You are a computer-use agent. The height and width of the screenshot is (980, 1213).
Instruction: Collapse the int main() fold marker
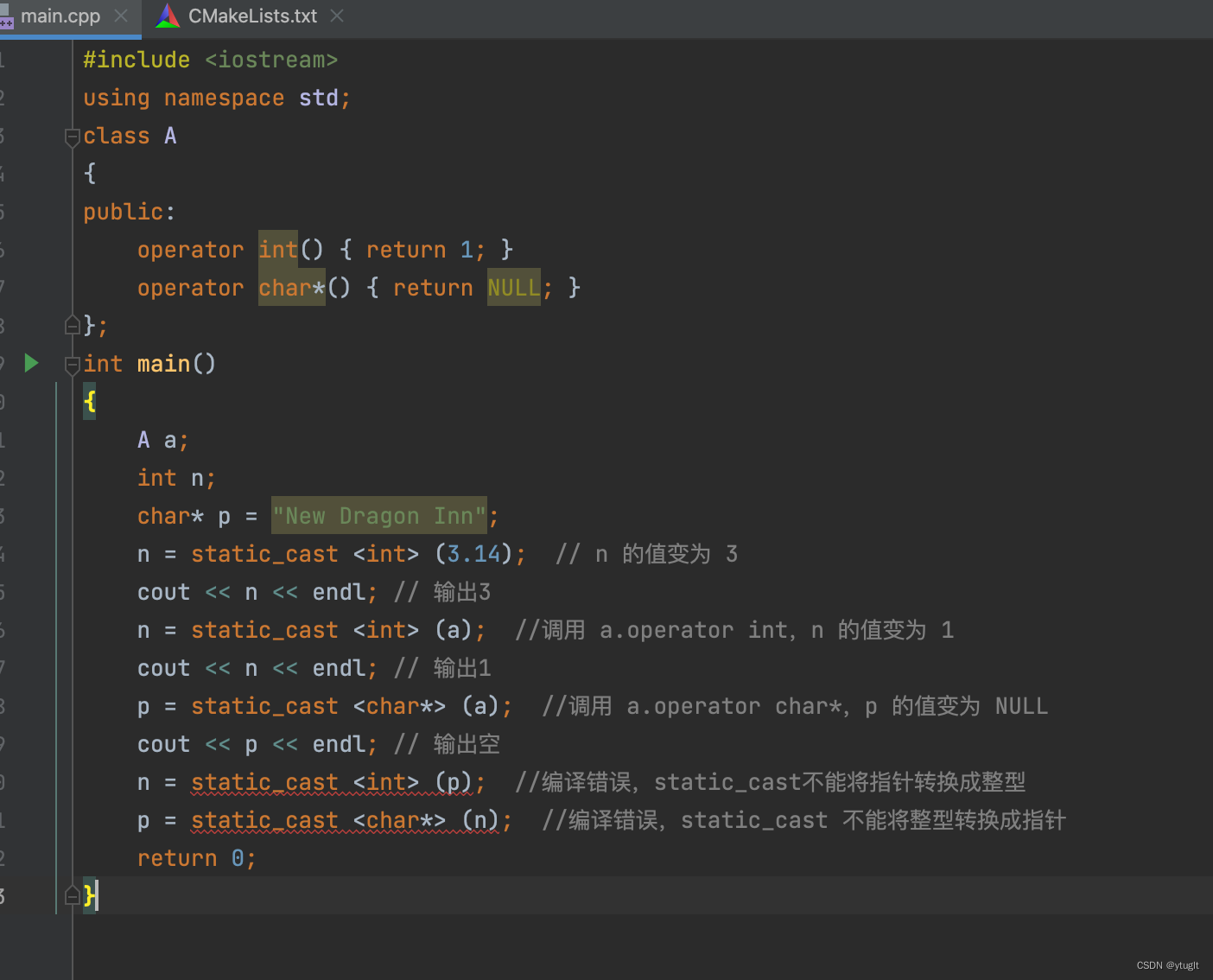[x=73, y=365]
